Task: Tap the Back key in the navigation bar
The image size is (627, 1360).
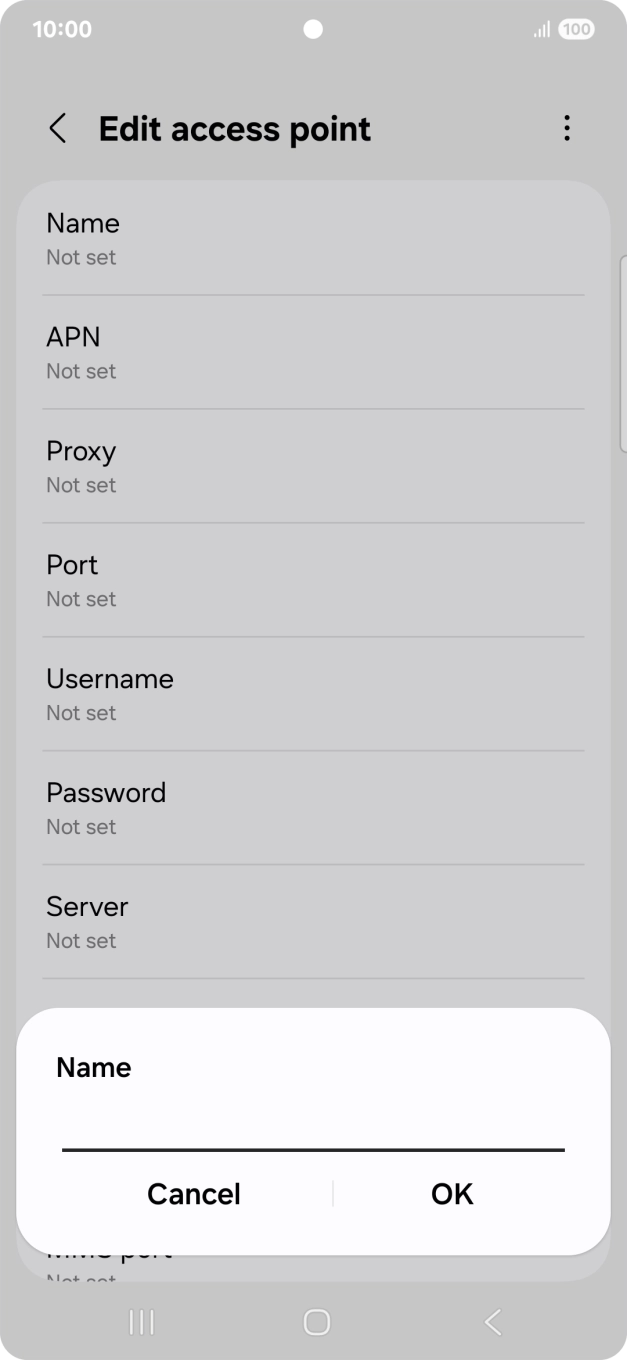Action: [491, 1321]
